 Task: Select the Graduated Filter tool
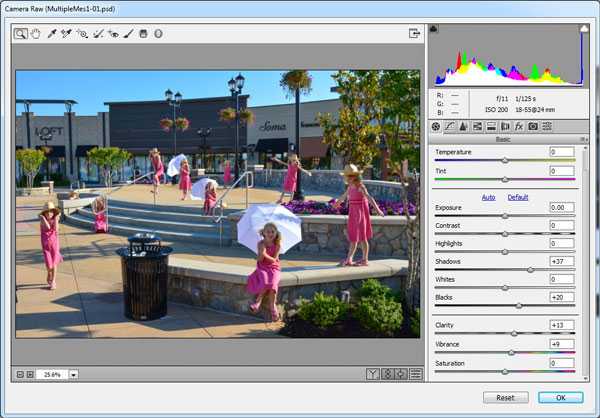coord(143,33)
